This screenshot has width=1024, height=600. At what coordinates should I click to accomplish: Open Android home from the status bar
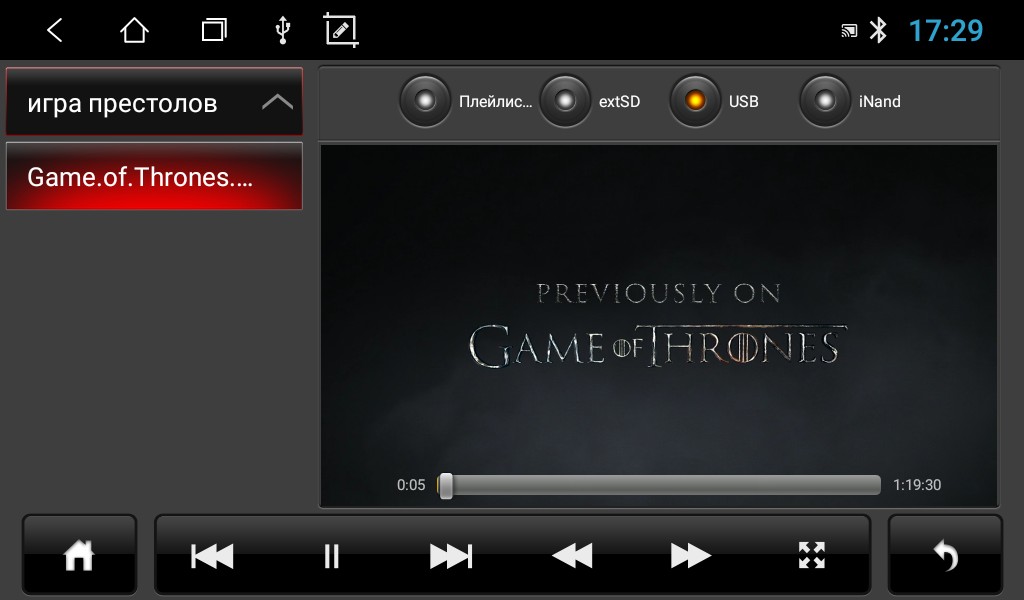134,30
